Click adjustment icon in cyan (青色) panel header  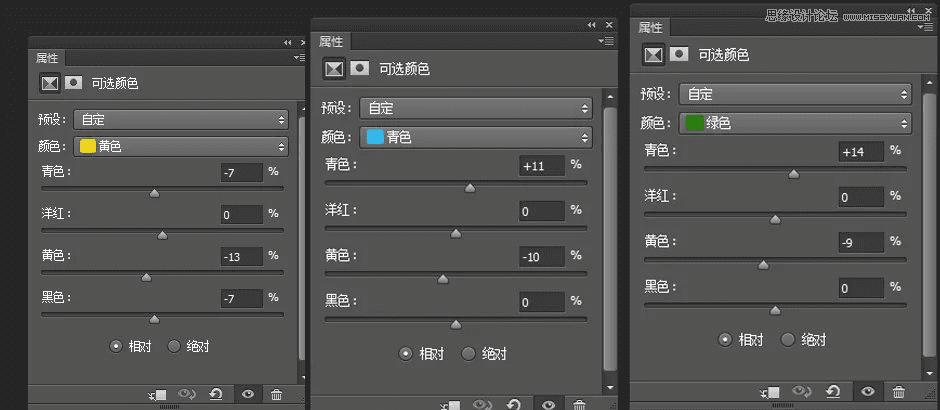(334, 69)
